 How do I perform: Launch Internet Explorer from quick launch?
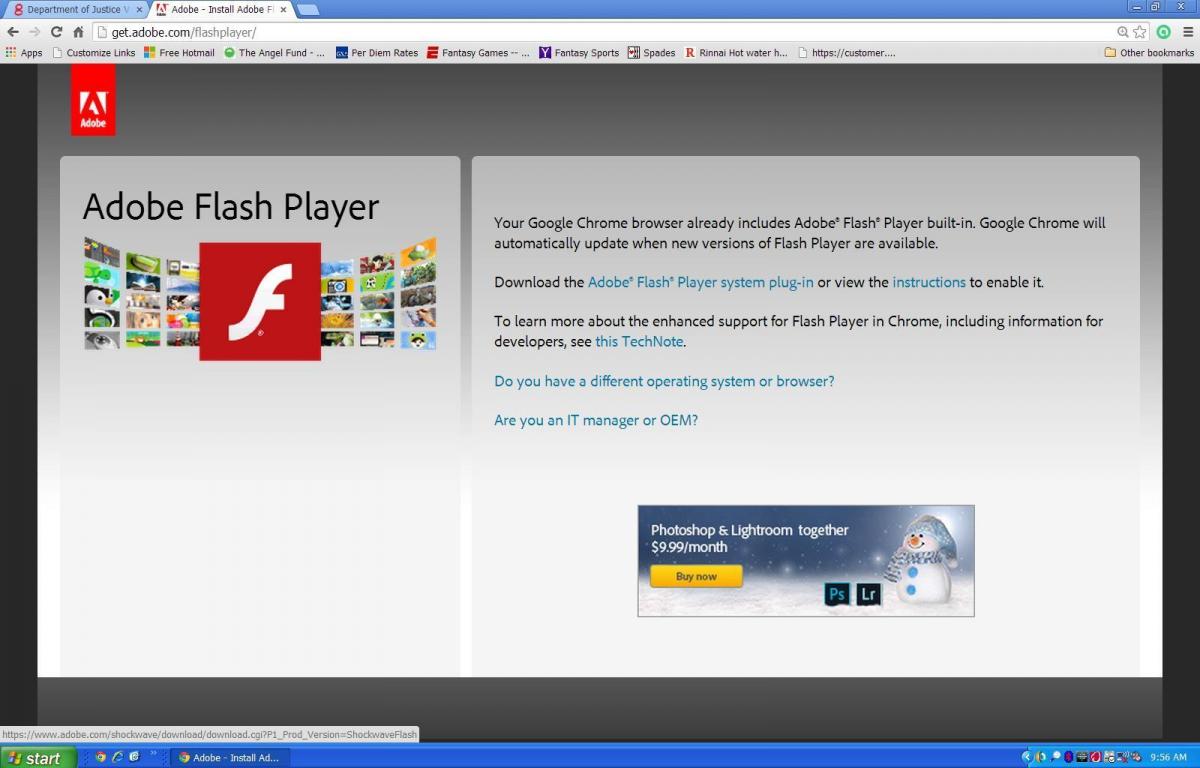(117, 757)
